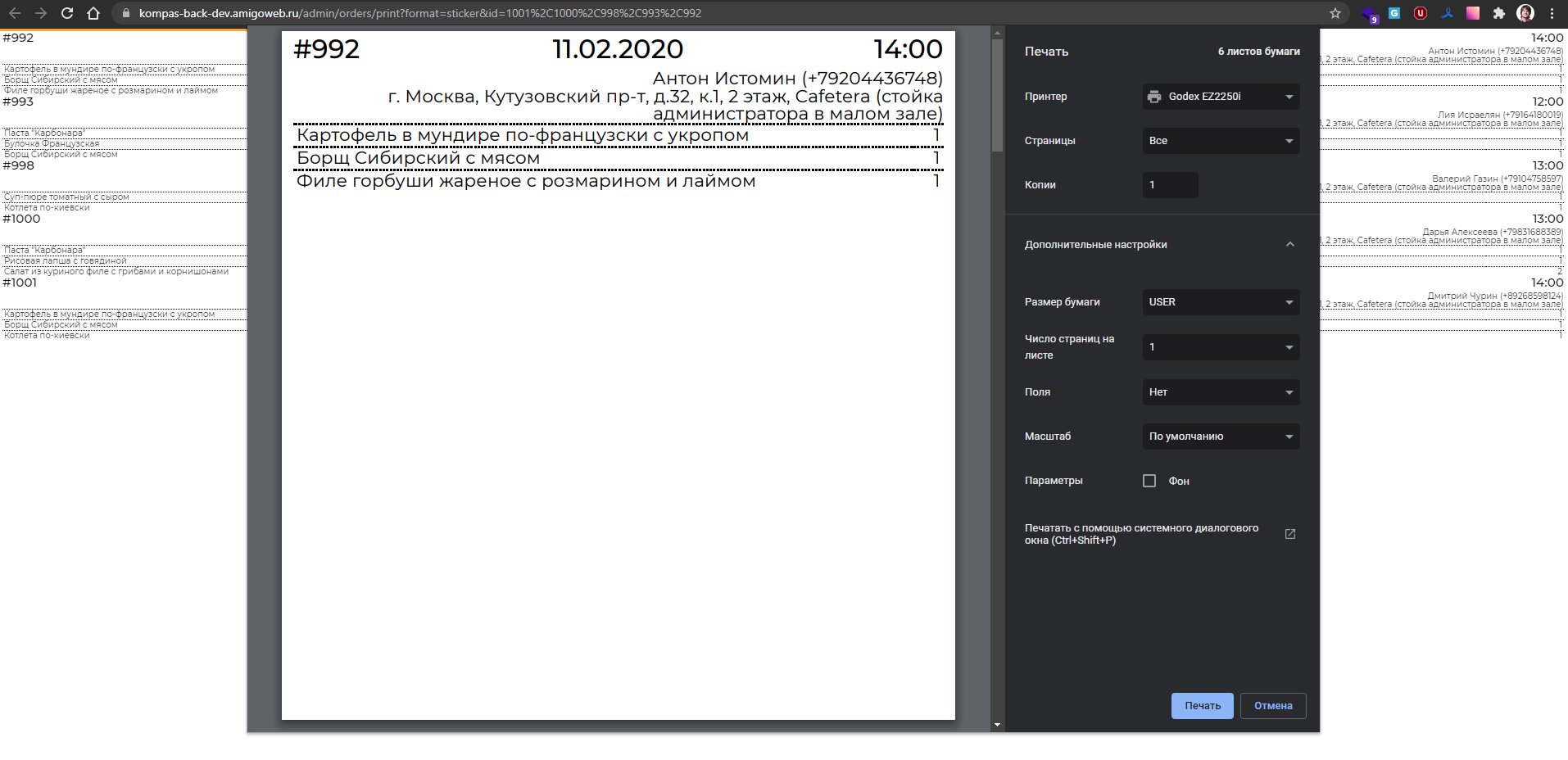Click the browser reload page icon
The height and width of the screenshot is (760, 1568).
pos(67,13)
